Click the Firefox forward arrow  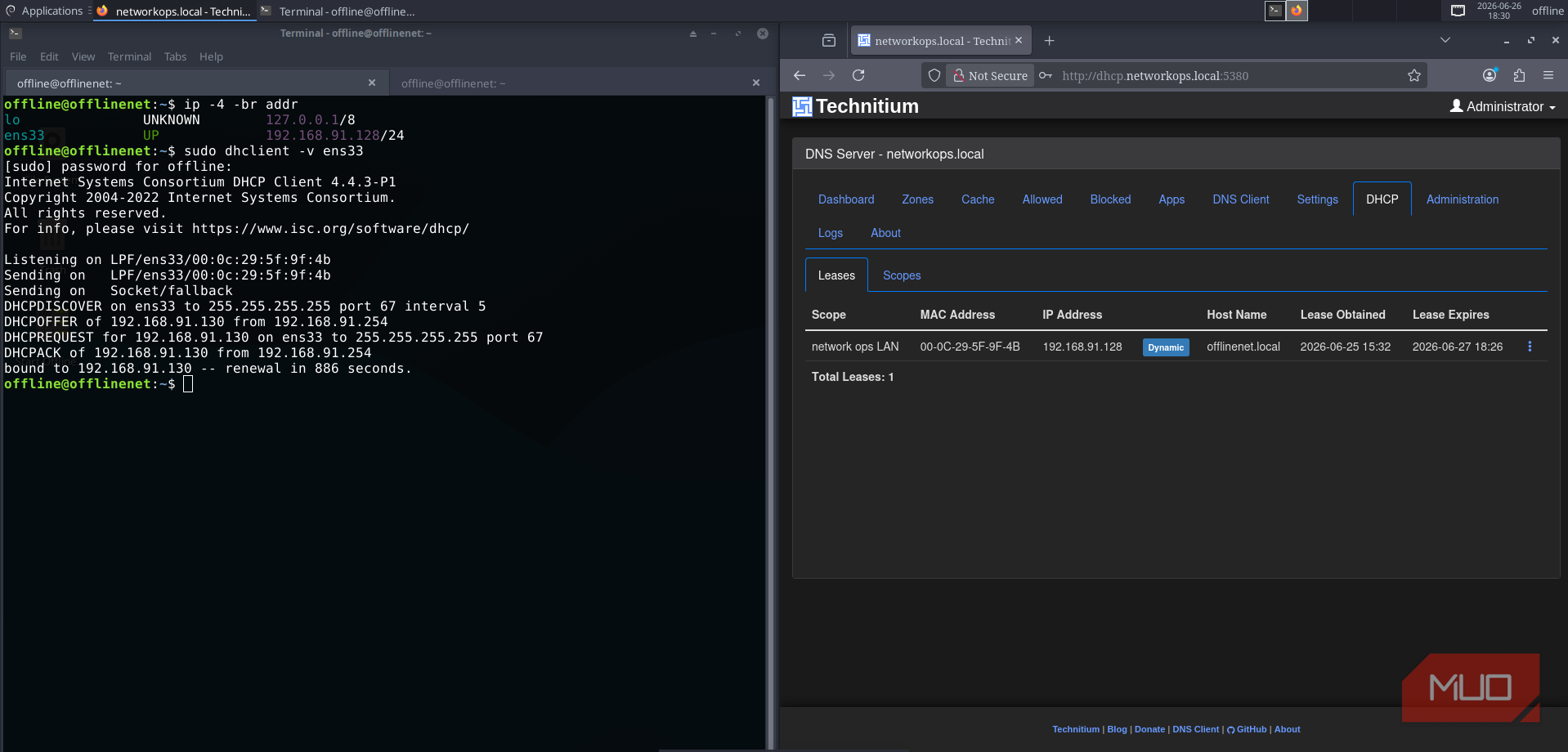click(829, 75)
